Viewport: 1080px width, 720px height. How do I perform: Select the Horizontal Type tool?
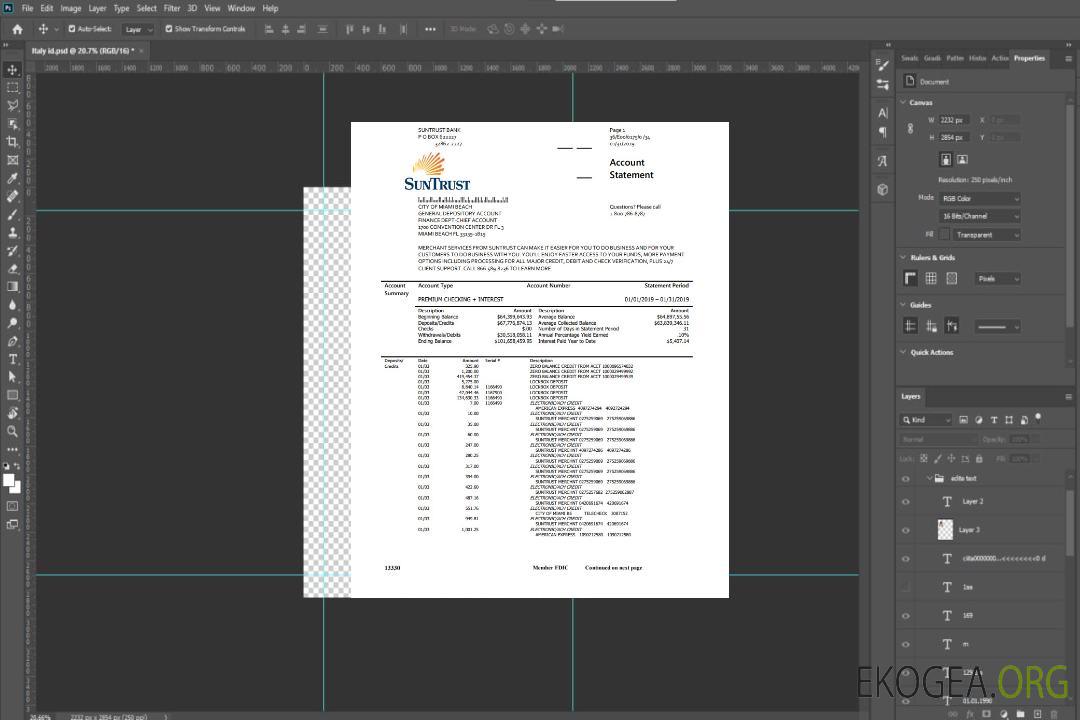(x=13, y=359)
